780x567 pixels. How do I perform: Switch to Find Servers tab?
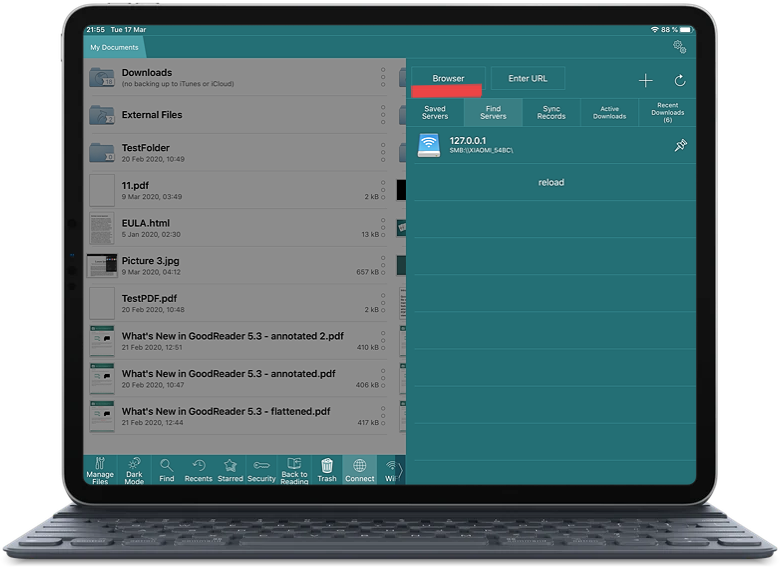coord(493,112)
